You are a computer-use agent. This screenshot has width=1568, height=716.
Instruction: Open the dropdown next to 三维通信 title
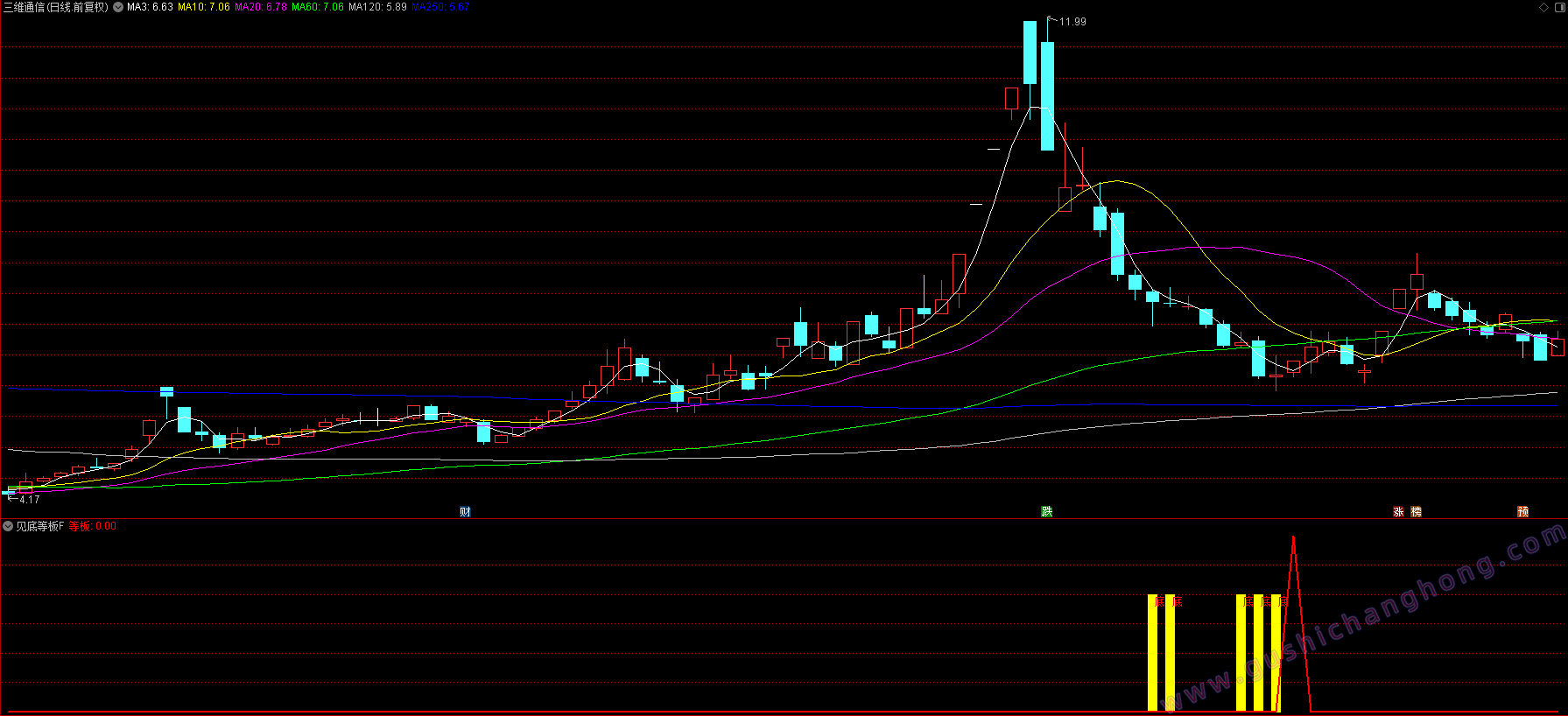click(x=118, y=7)
